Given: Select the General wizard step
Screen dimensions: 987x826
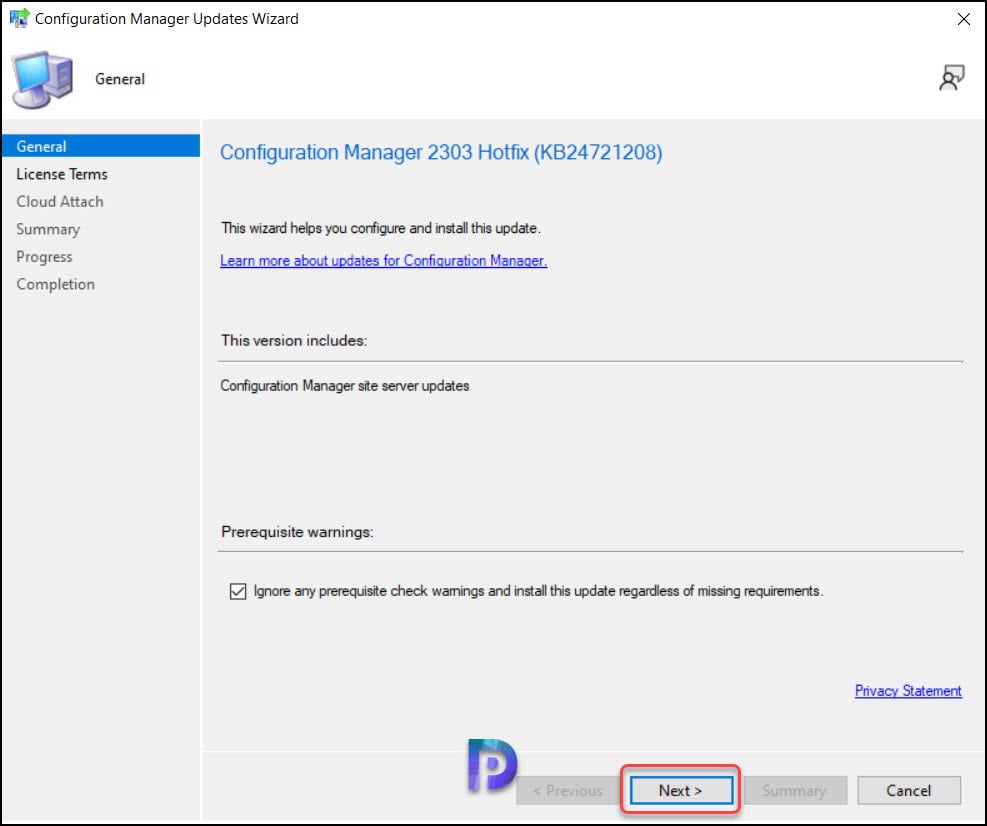Looking at the screenshot, I should pos(101,146).
